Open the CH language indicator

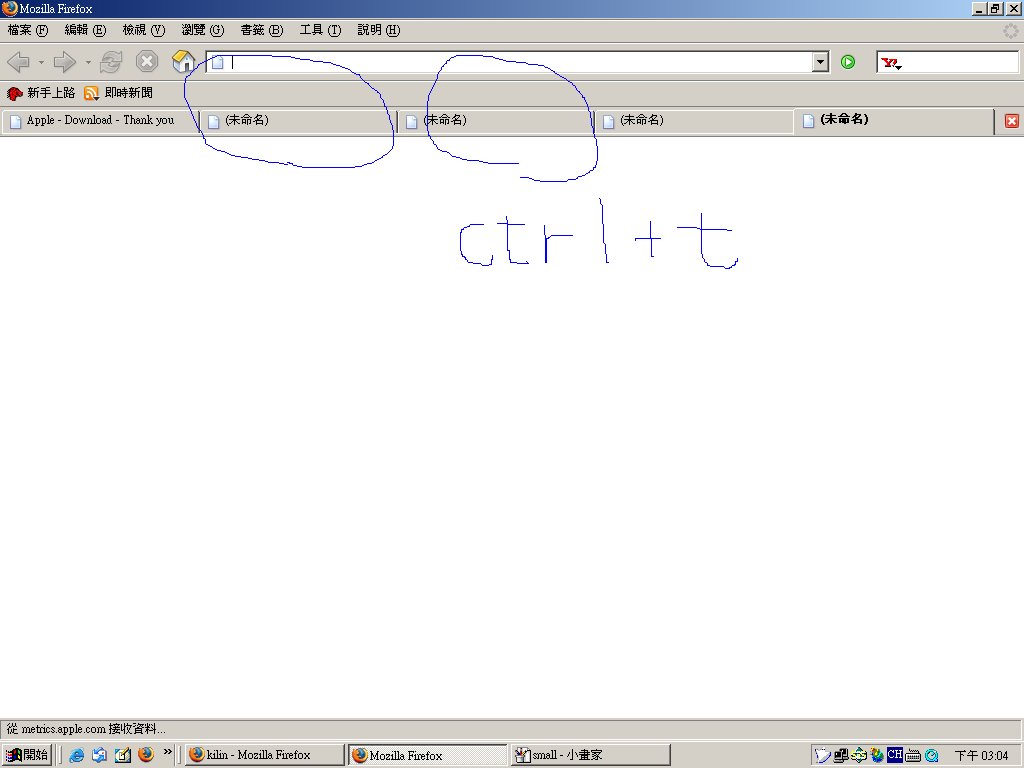click(x=895, y=754)
